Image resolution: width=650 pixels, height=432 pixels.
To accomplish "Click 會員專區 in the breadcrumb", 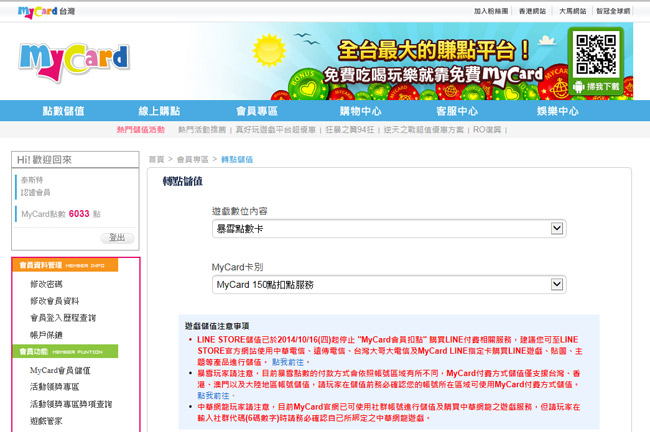I will [193, 160].
